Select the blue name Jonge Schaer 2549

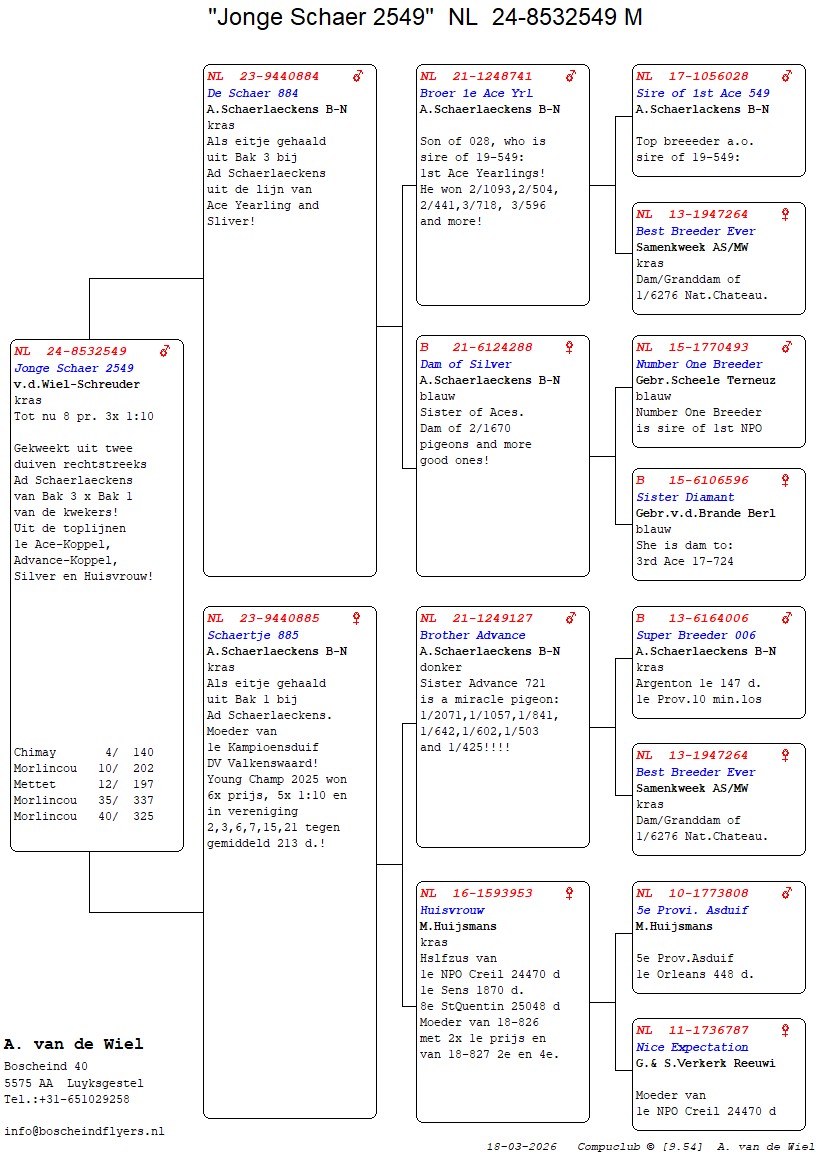click(x=73, y=368)
